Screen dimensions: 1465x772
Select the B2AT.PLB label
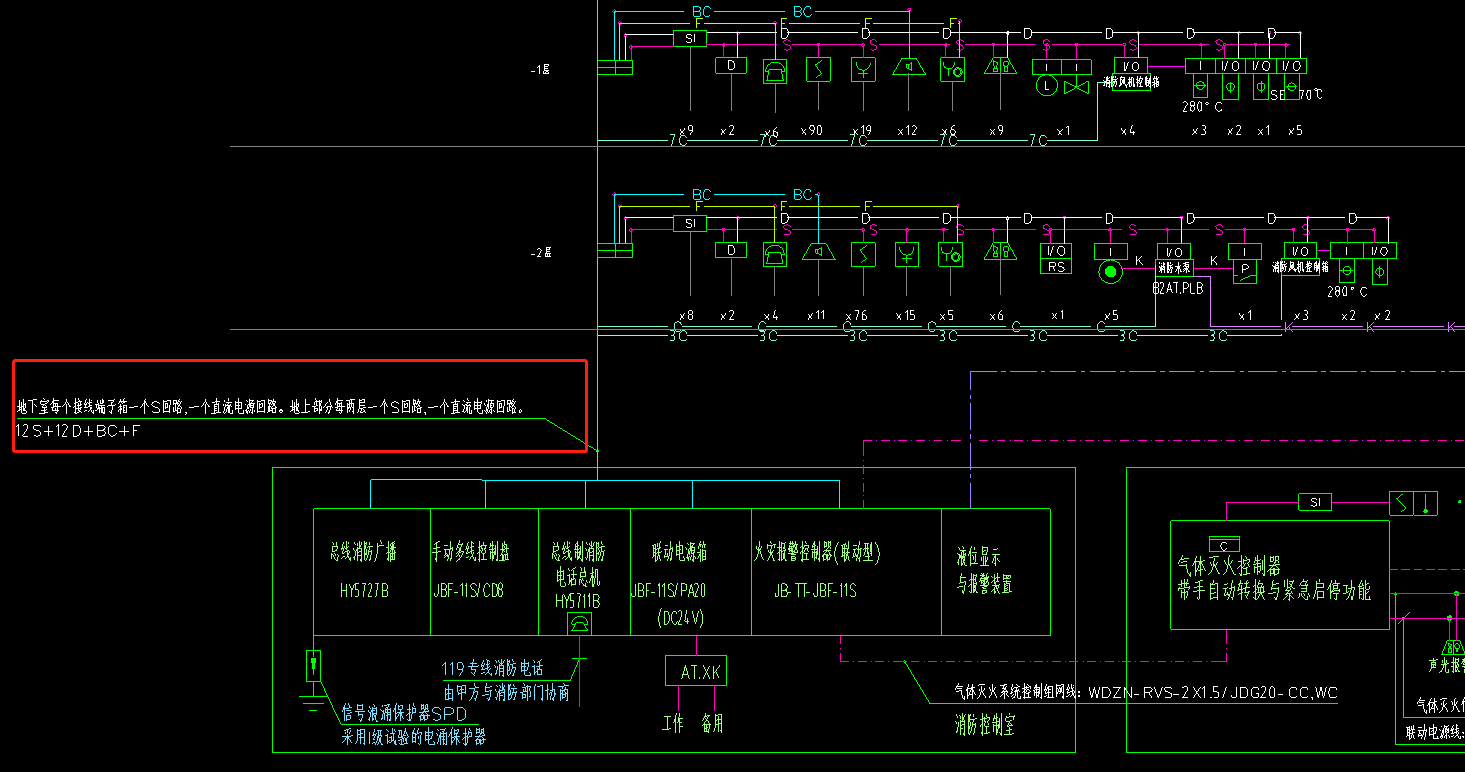(1178, 289)
